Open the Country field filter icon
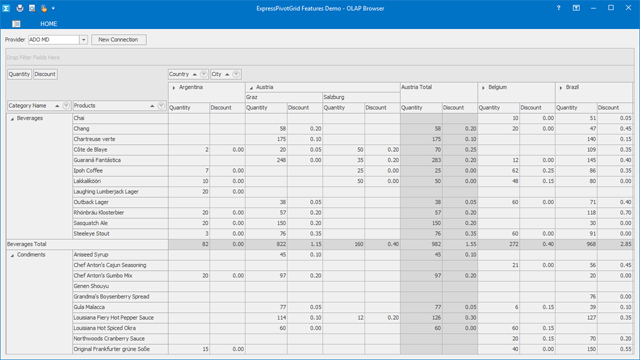640x360 pixels. click(x=204, y=74)
